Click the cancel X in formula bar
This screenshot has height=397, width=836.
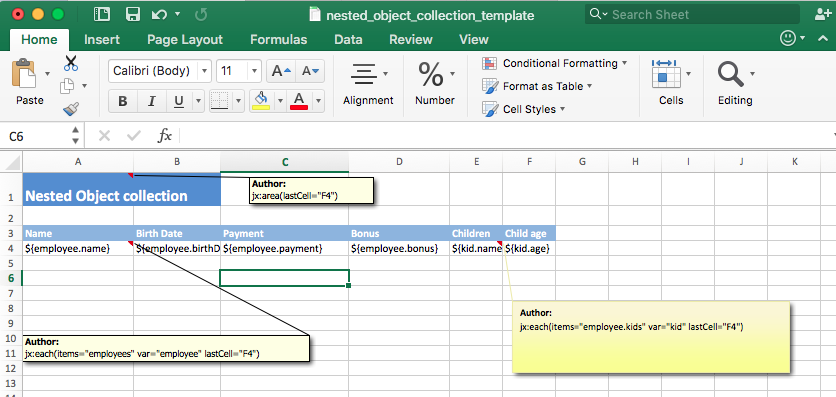point(104,136)
